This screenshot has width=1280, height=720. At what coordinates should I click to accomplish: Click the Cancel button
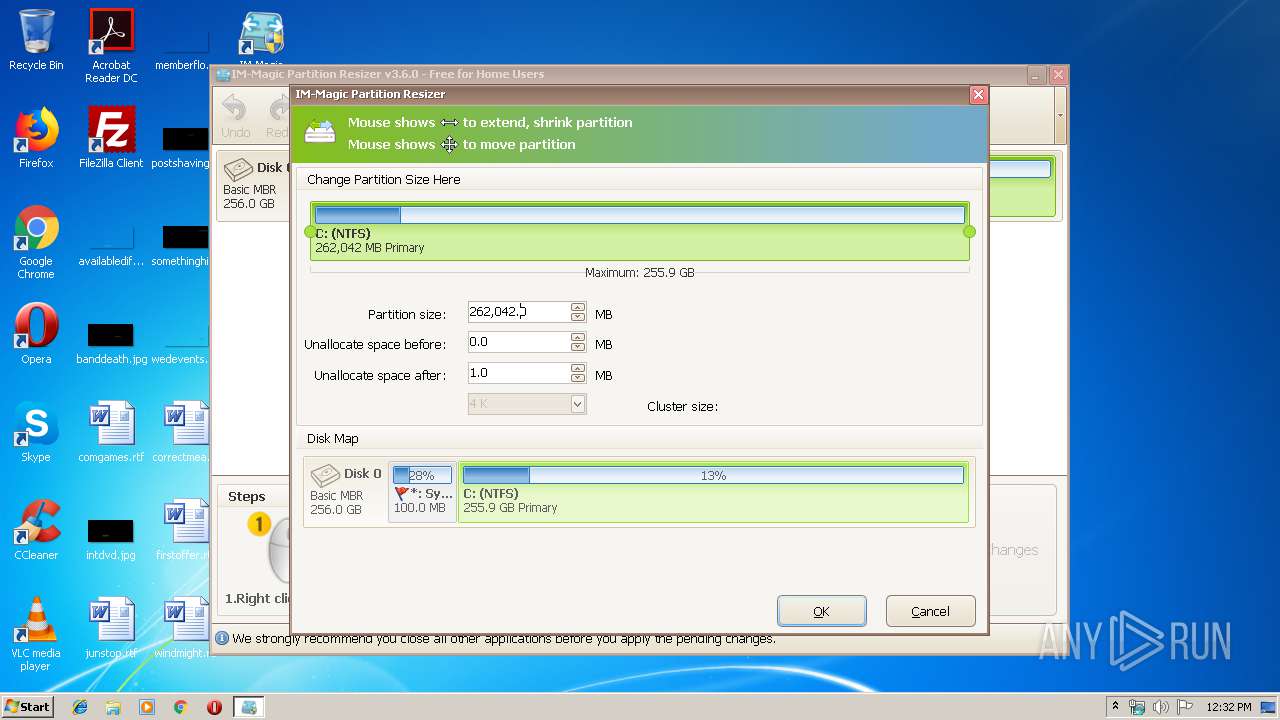(x=930, y=611)
